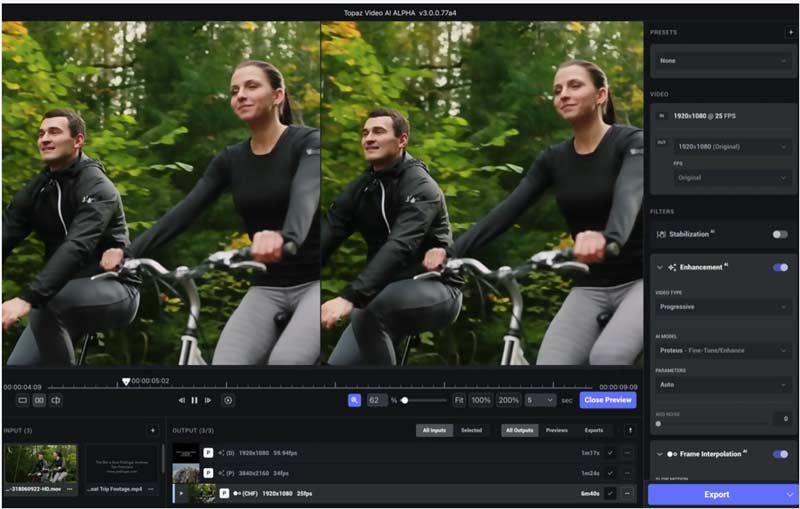Step to the previous frame
This screenshot has height=509, width=800.
click(x=181, y=400)
